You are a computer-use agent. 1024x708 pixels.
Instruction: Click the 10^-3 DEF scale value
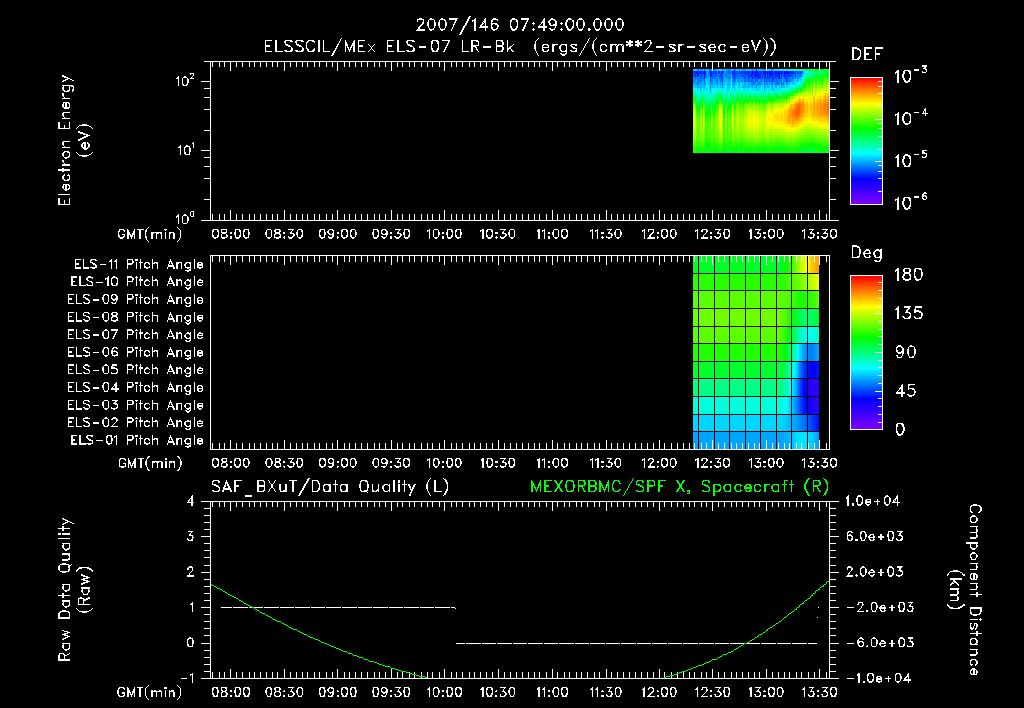pos(910,75)
